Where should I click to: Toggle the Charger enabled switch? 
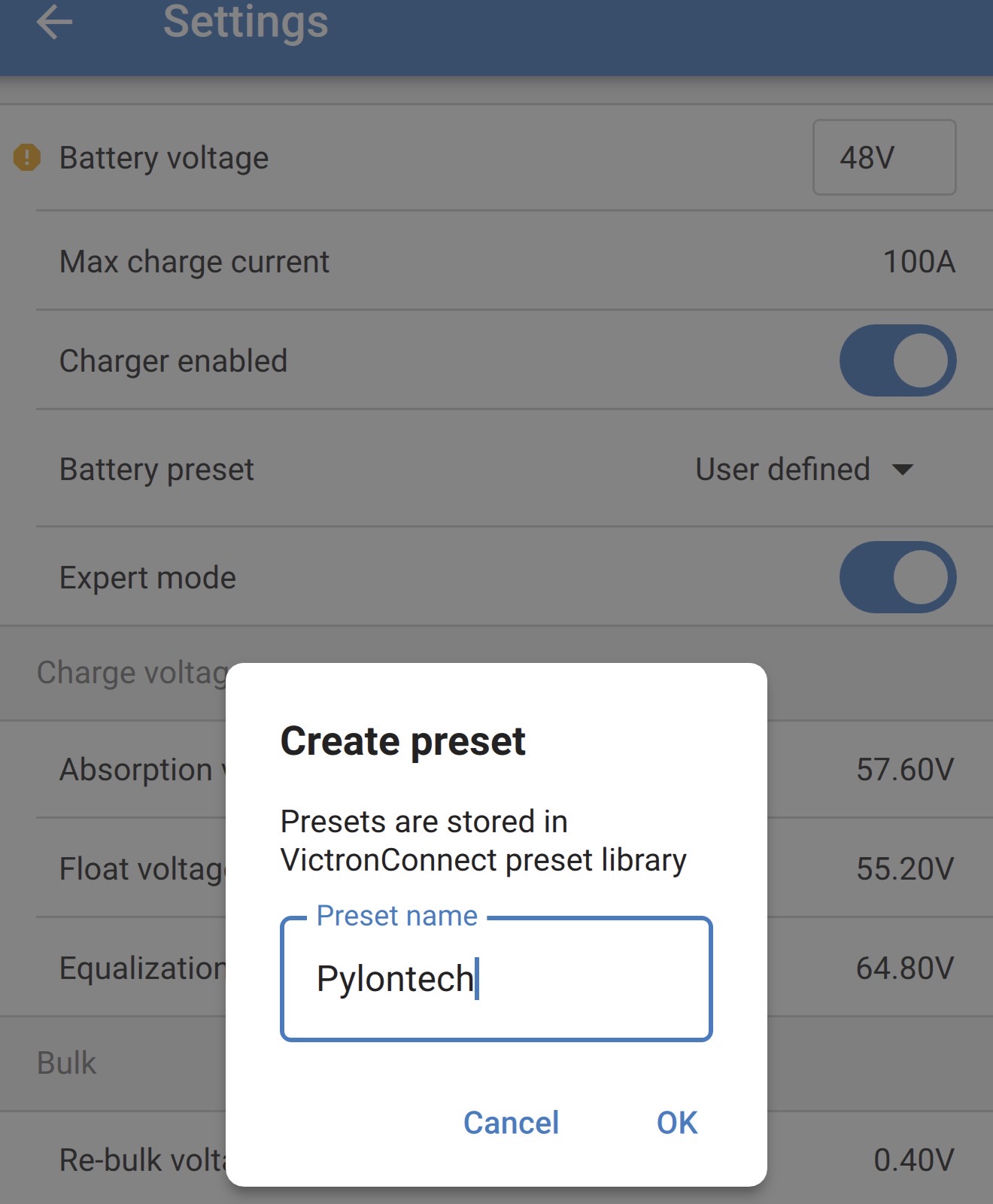tap(897, 360)
